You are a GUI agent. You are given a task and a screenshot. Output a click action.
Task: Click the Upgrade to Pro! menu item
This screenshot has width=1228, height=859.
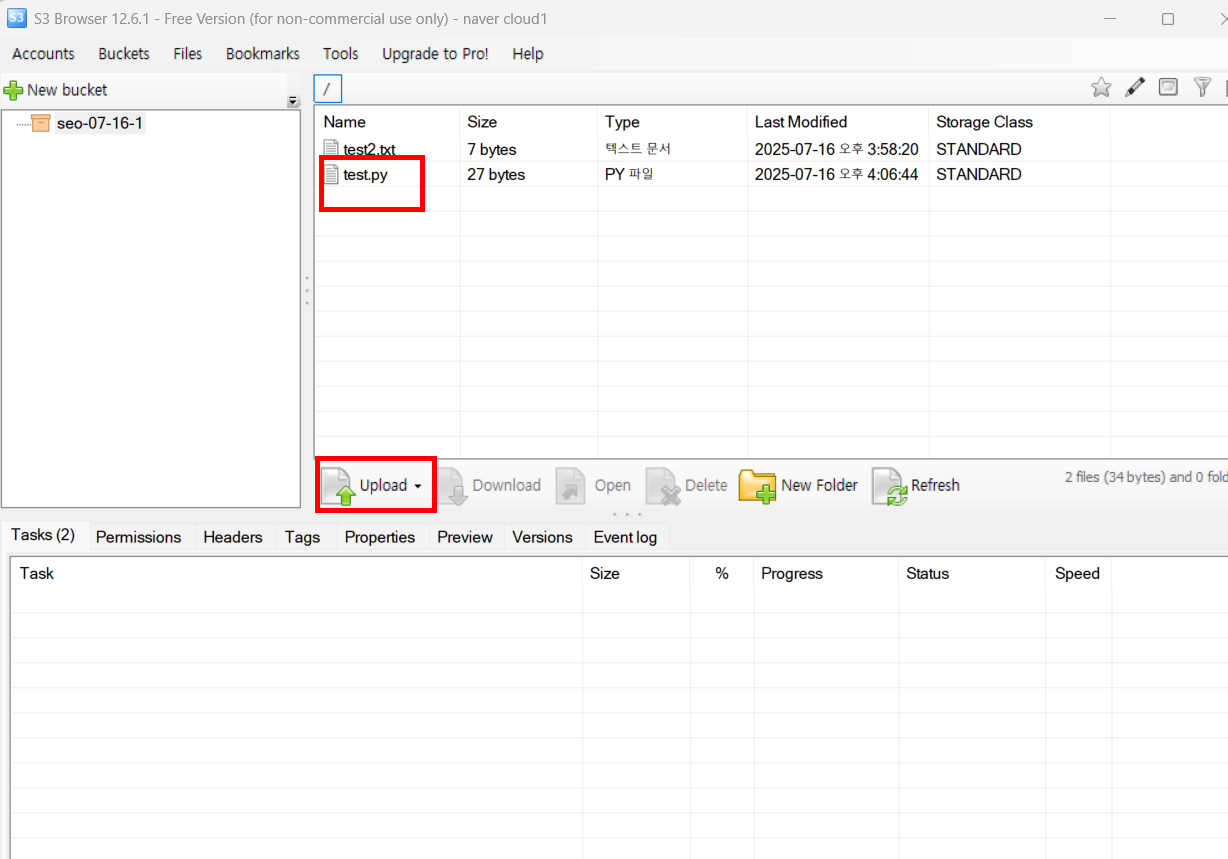[x=435, y=54]
